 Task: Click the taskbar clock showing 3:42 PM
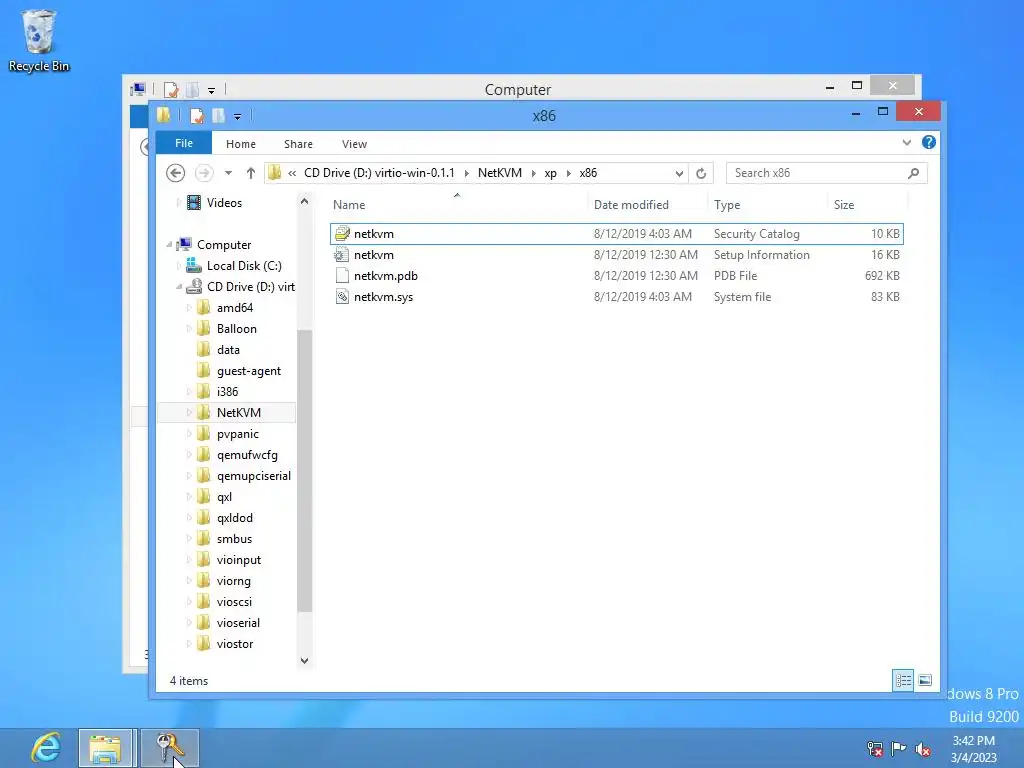pos(973,748)
